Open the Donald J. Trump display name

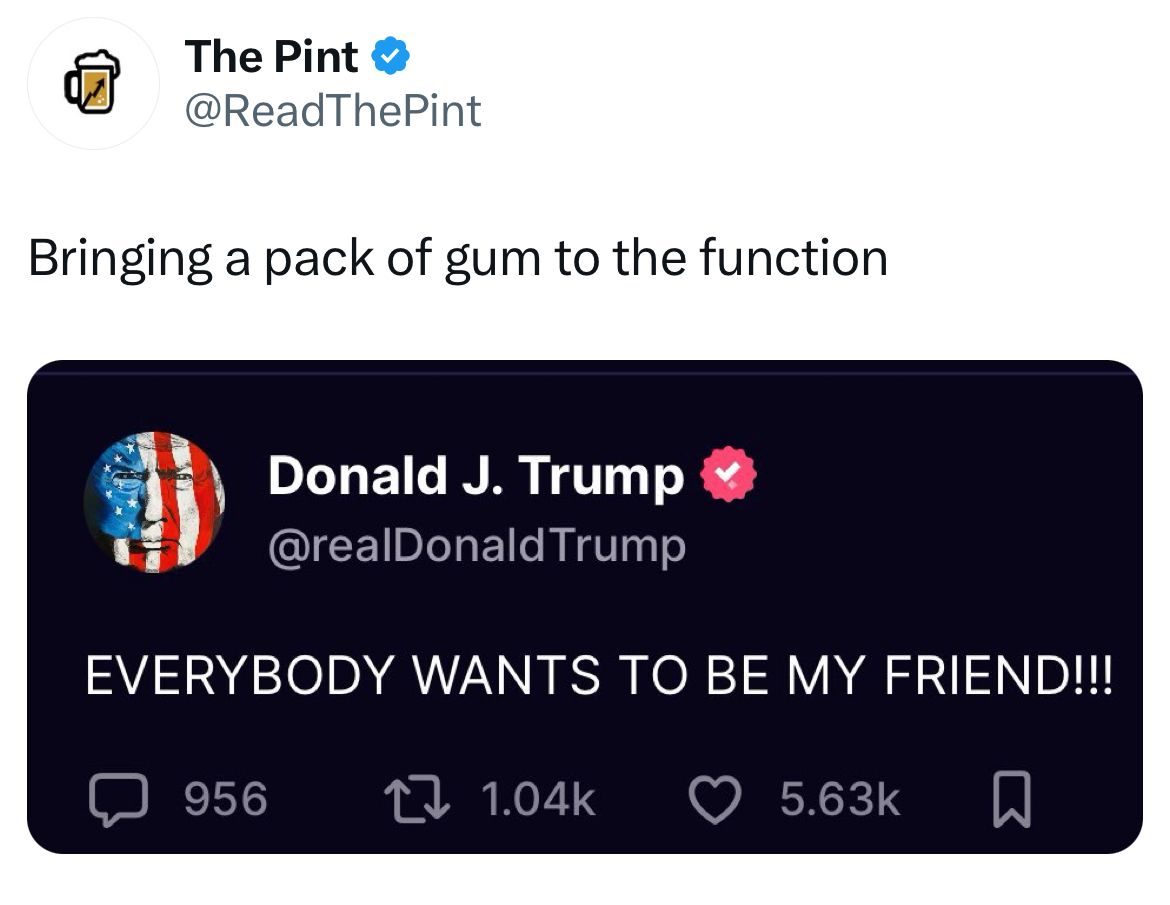tap(476, 475)
